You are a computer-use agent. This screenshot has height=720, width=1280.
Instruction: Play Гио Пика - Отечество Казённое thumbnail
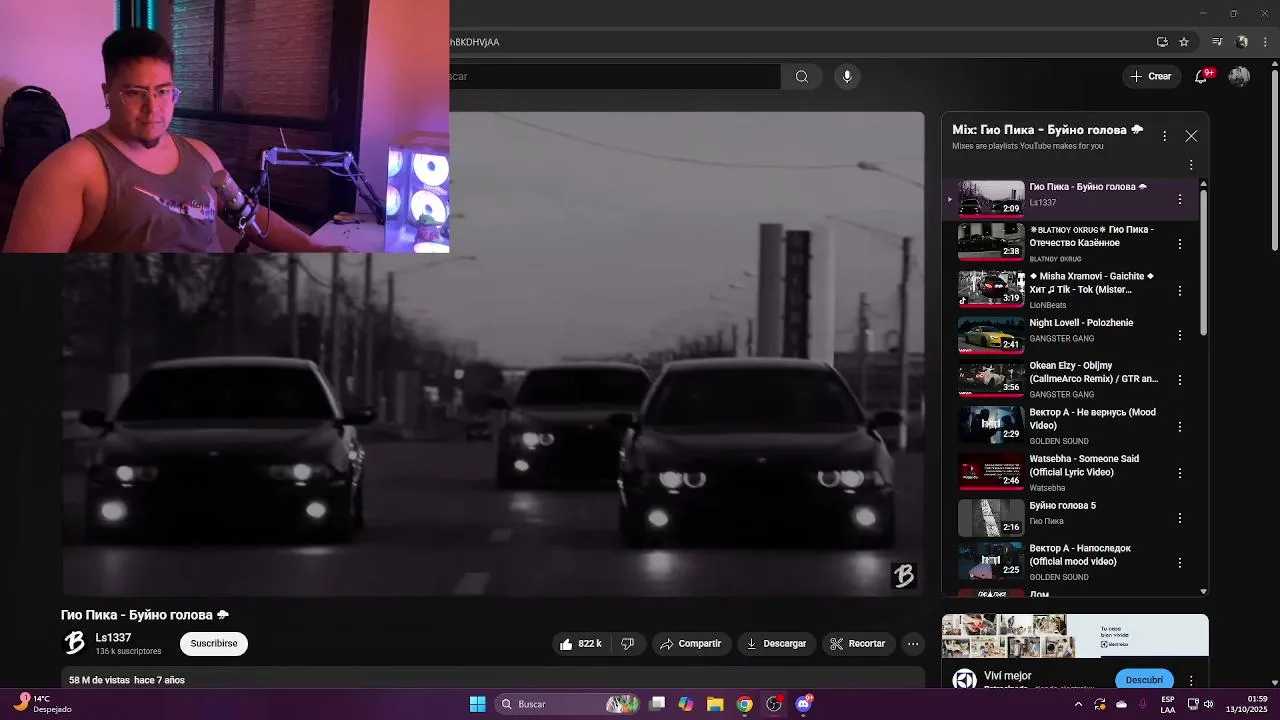(x=991, y=242)
